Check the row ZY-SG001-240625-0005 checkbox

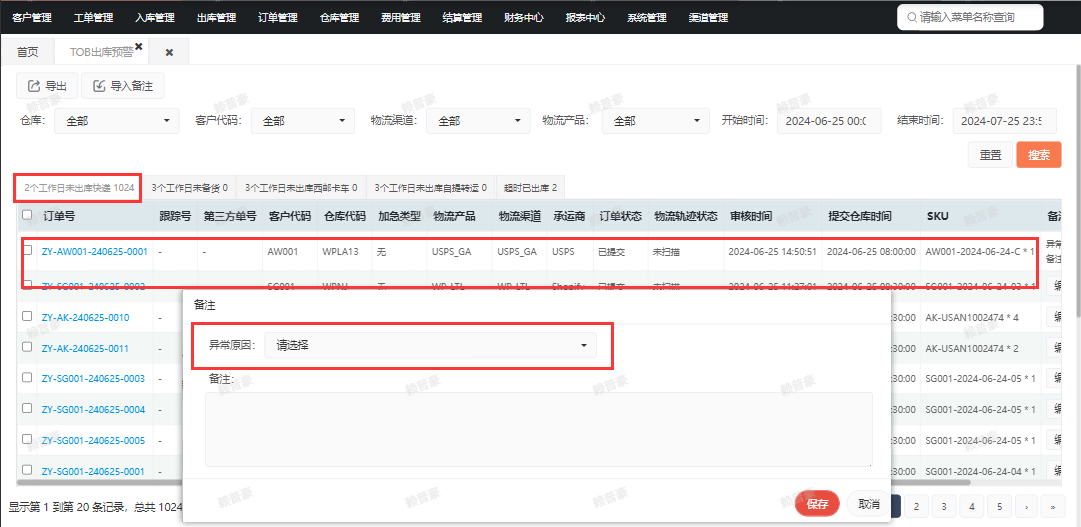pyautogui.click(x=27, y=439)
